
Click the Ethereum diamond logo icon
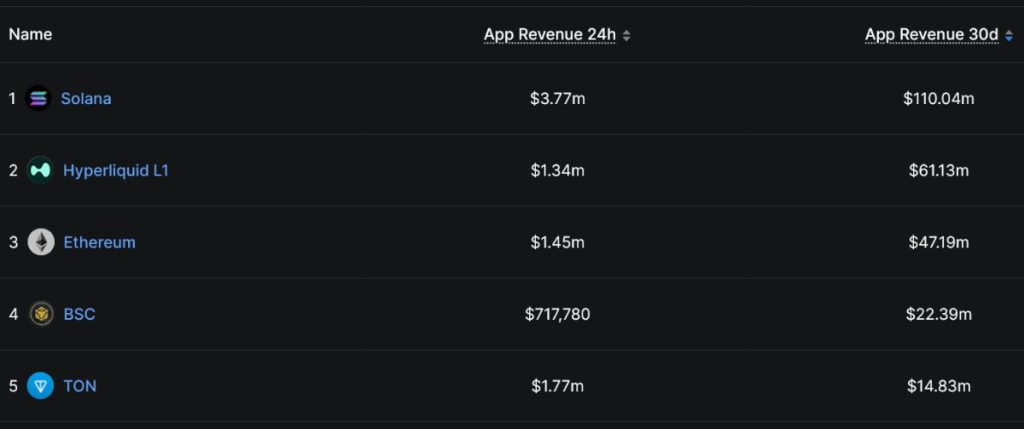click(41, 242)
